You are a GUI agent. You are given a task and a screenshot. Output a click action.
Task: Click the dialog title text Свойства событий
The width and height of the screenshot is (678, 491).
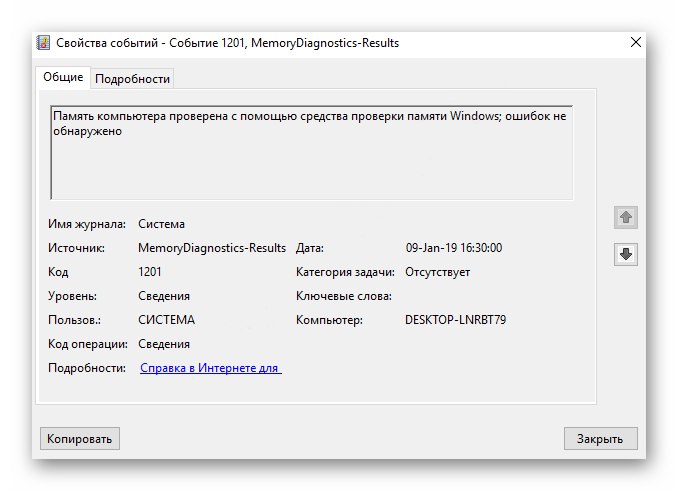pos(107,43)
